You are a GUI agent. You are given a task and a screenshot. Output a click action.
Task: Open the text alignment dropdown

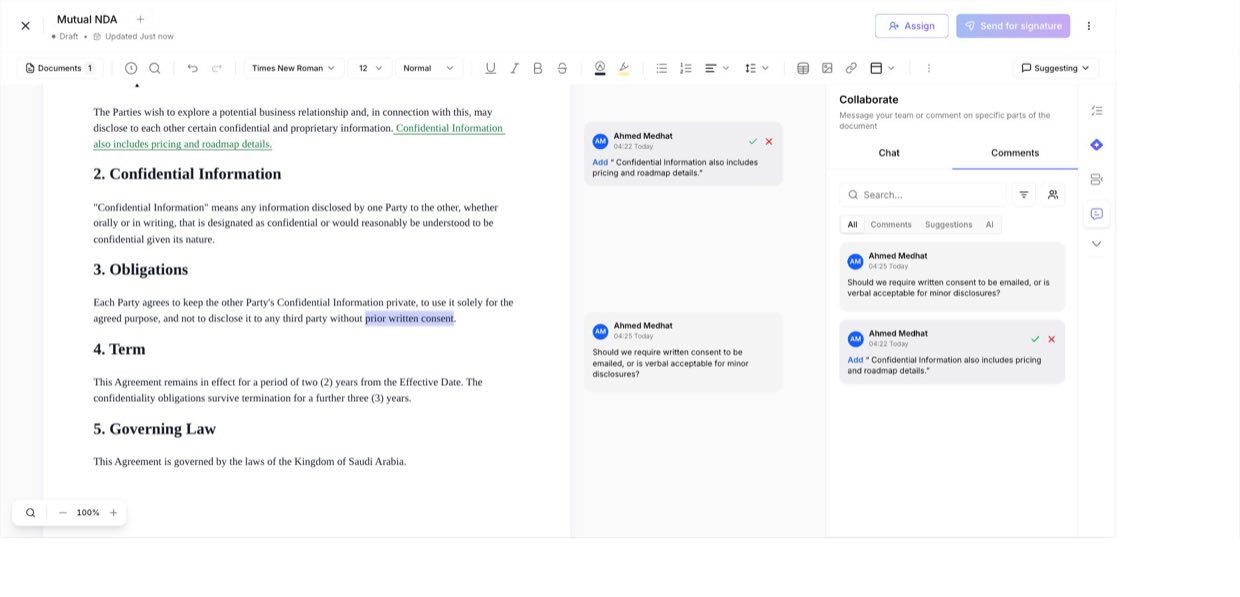(717, 68)
